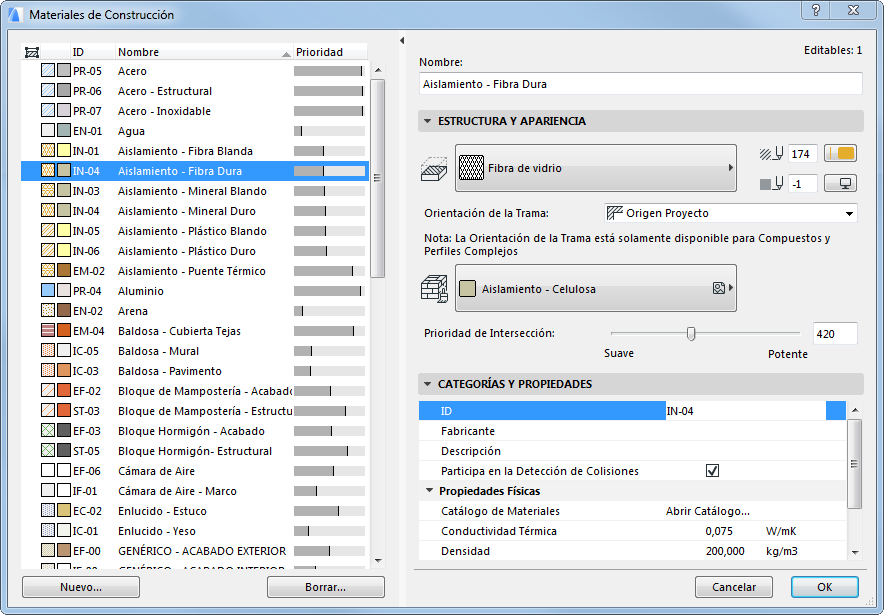The image size is (884, 615).
Task: Select Bloque Hormigón- Estructural row
Action: (195, 451)
